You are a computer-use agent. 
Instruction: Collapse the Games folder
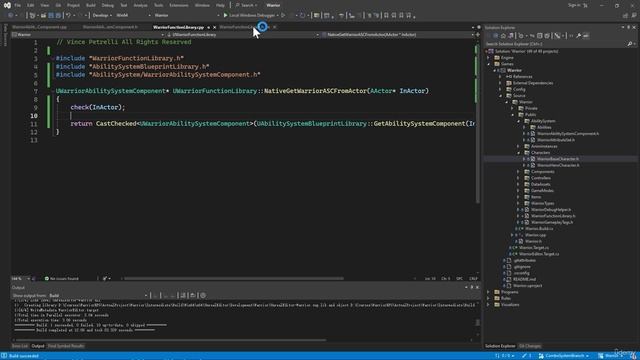(x=489, y=64)
